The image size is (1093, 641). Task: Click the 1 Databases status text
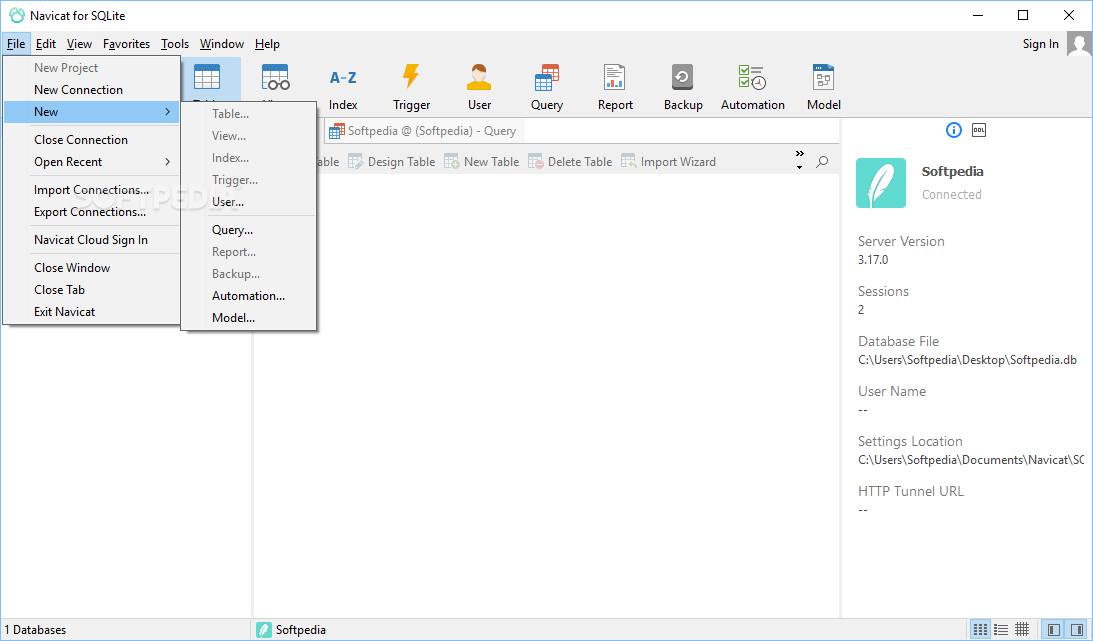click(36, 630)
